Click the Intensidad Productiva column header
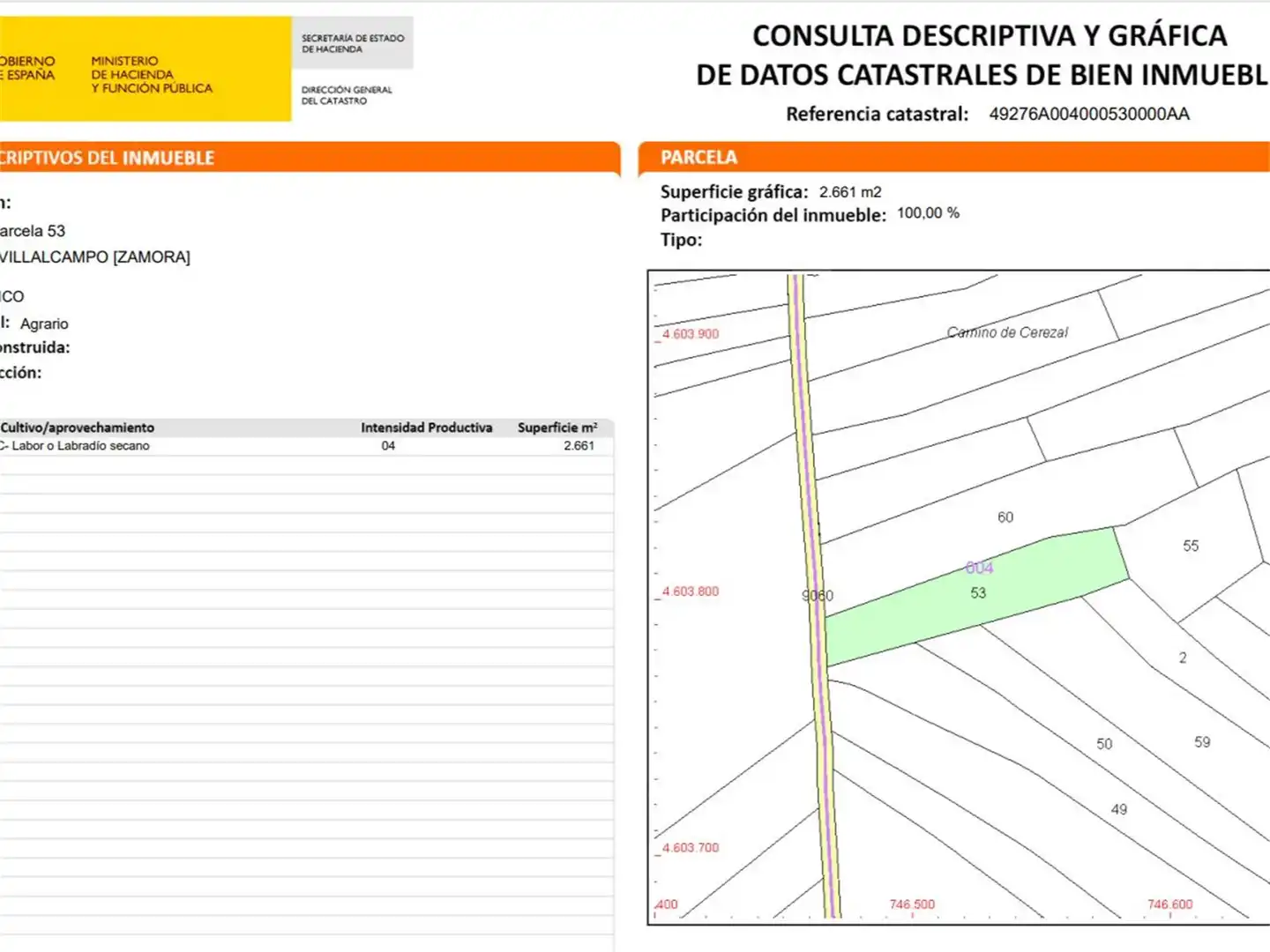Viewport: 1270px width, 952px height. [x=427, y=428]
